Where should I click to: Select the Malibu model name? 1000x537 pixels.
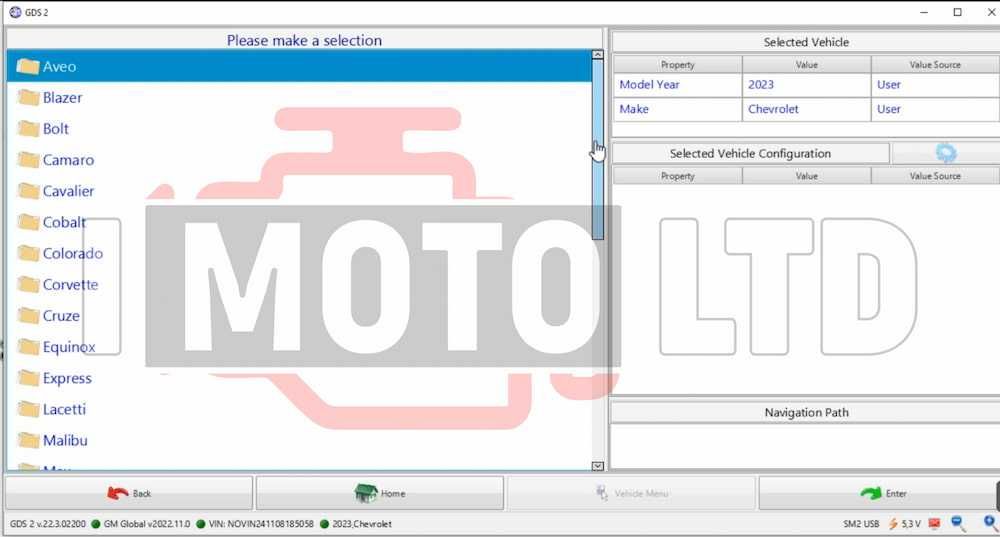[x=65, y=441]
